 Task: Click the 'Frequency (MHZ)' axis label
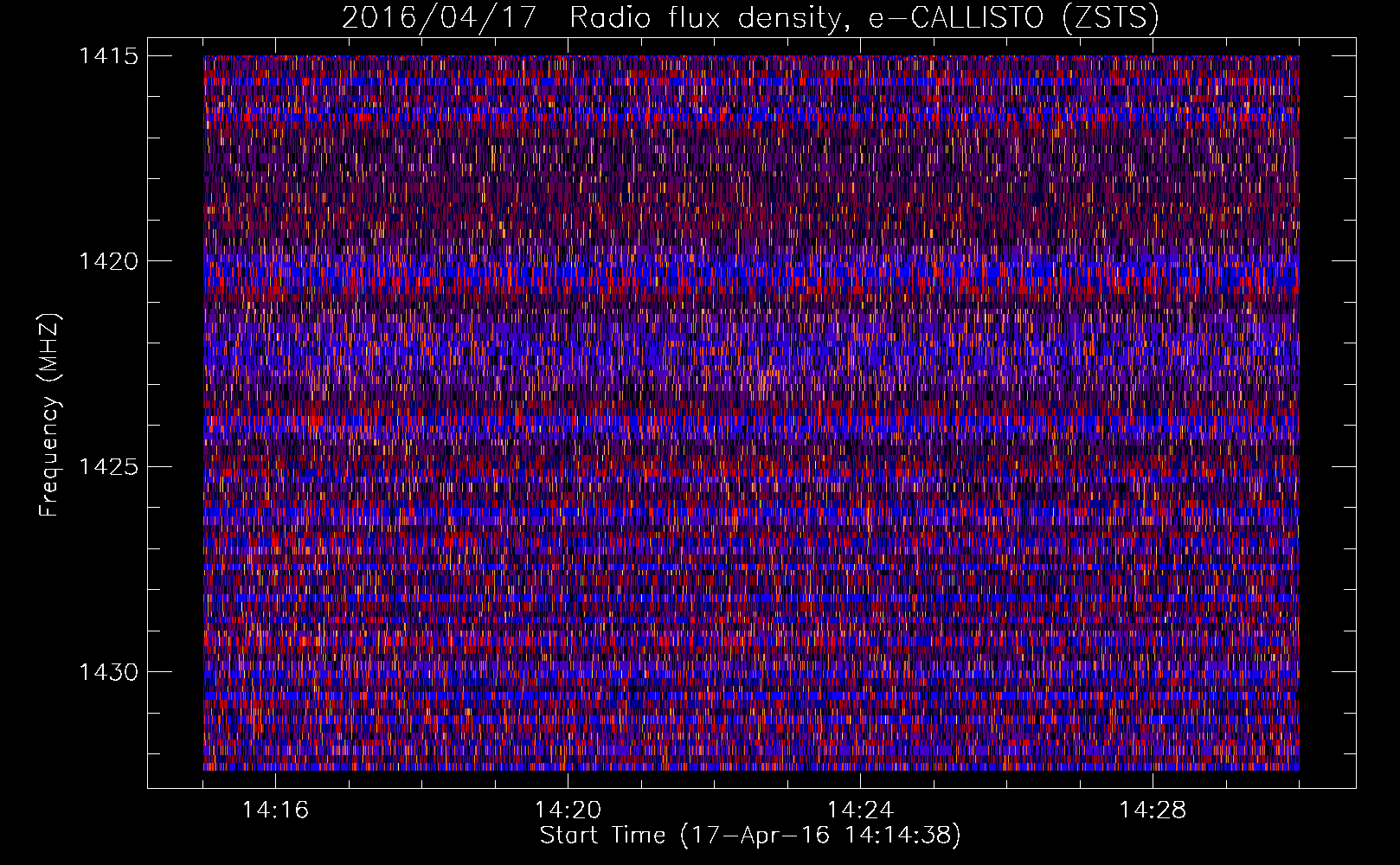tap(48, 415)
